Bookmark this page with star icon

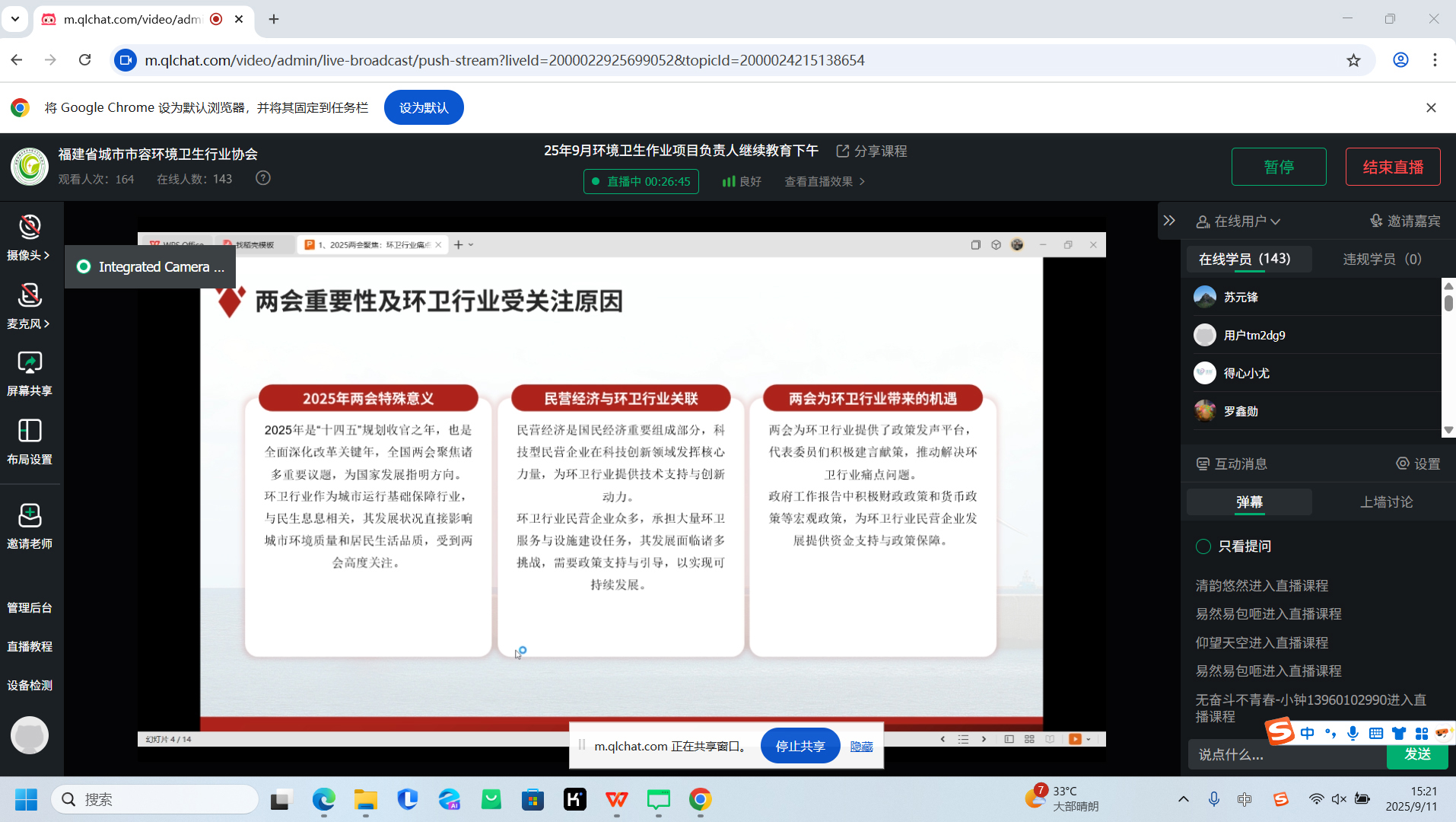1353,60
